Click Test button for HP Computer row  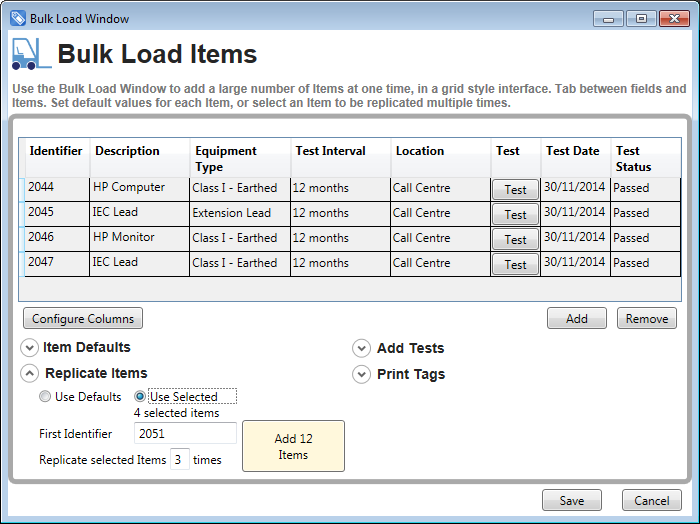coord(515,189)
